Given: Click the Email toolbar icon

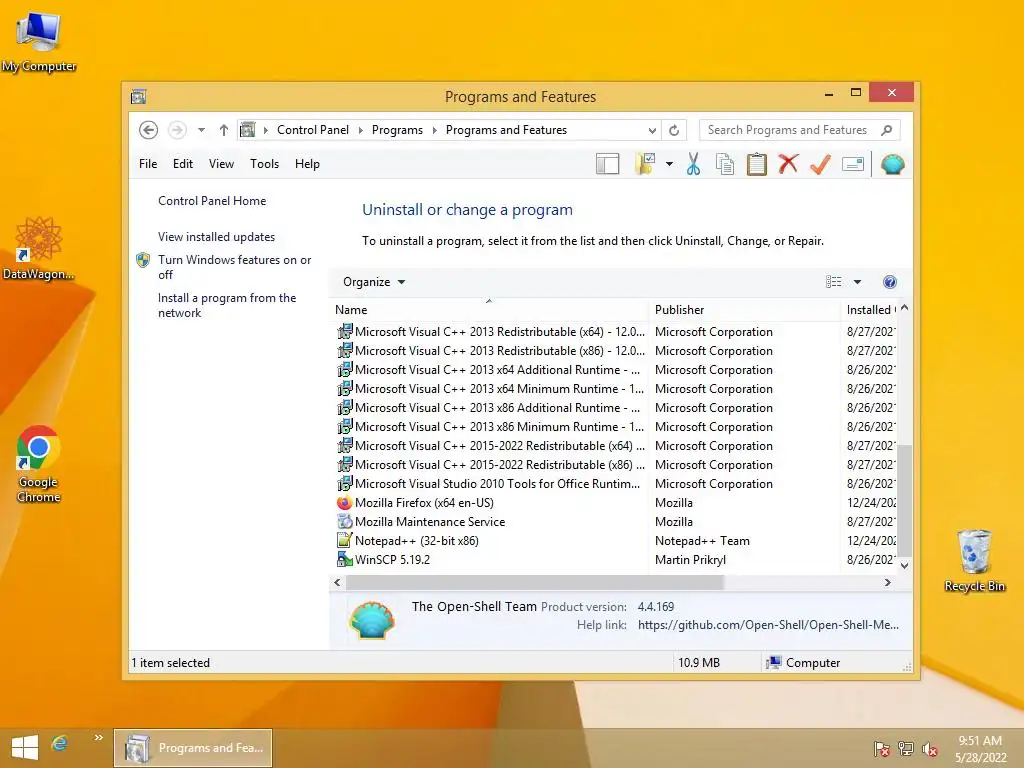Looking at the screenshot, I should pyautogui.click(x=853, y=164).
